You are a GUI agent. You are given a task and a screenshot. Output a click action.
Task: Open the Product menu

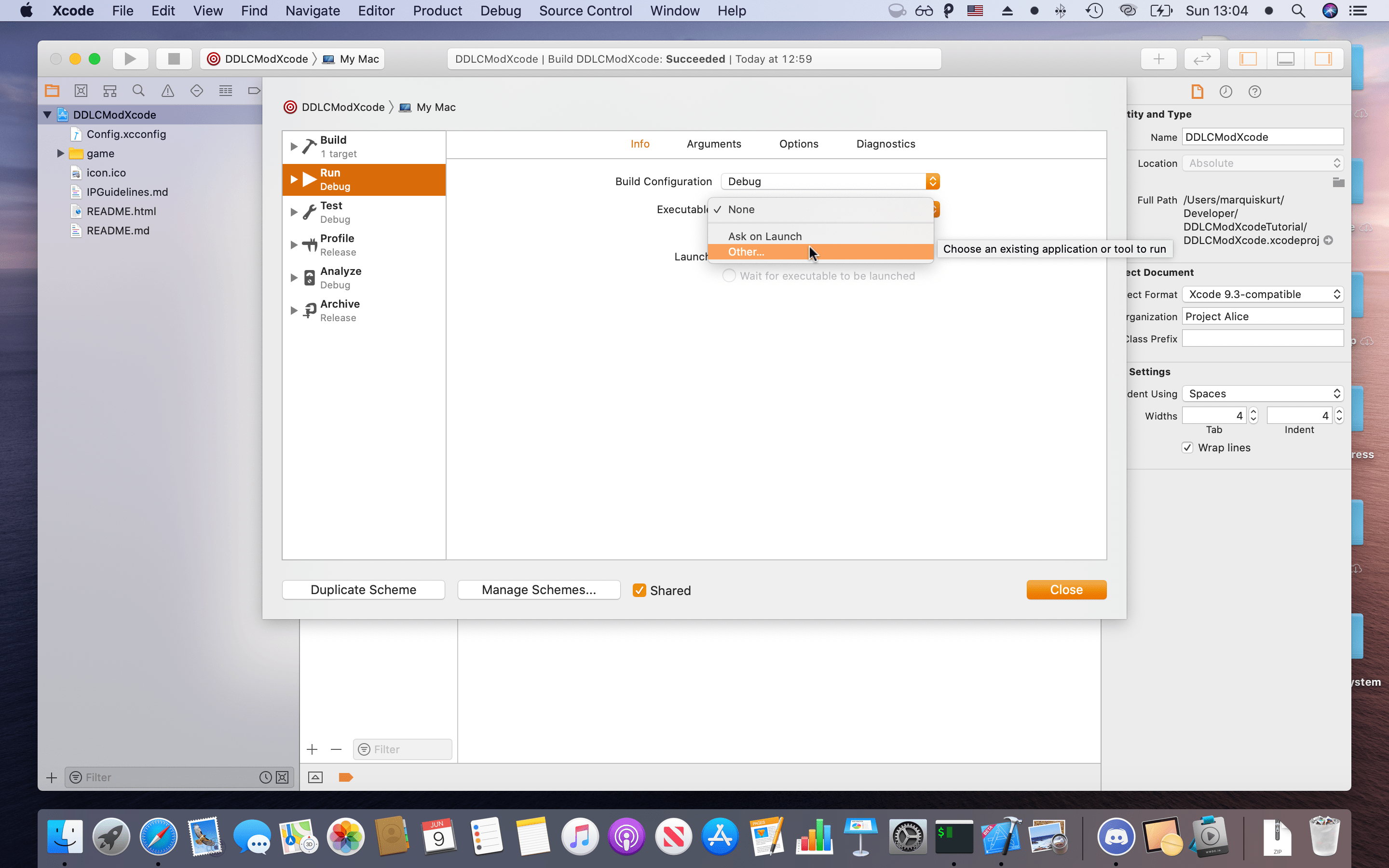pos(437,10)
